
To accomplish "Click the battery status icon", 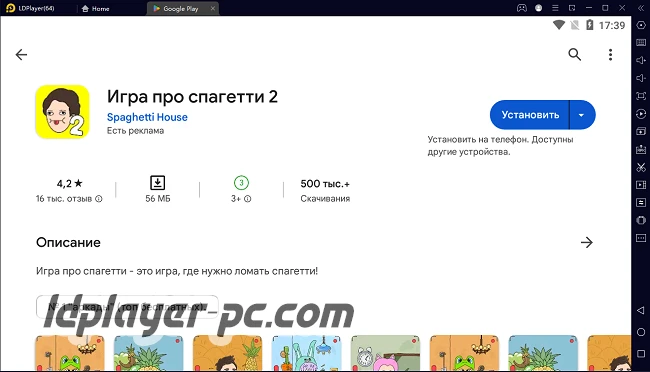I will (589, 25).
